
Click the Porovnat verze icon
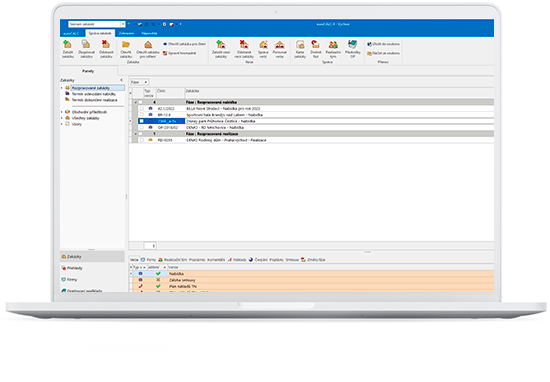pyautogui.click(x=280, y=44)
